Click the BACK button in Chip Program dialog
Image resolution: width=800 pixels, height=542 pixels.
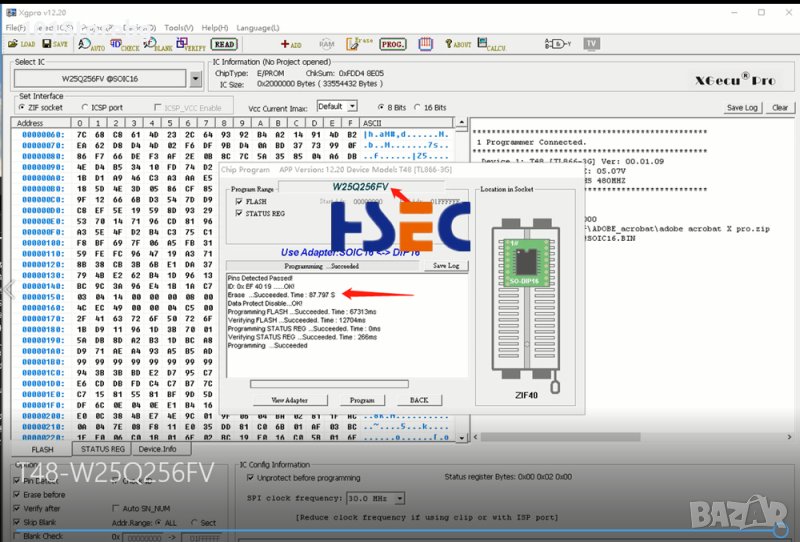click(419, 400)
